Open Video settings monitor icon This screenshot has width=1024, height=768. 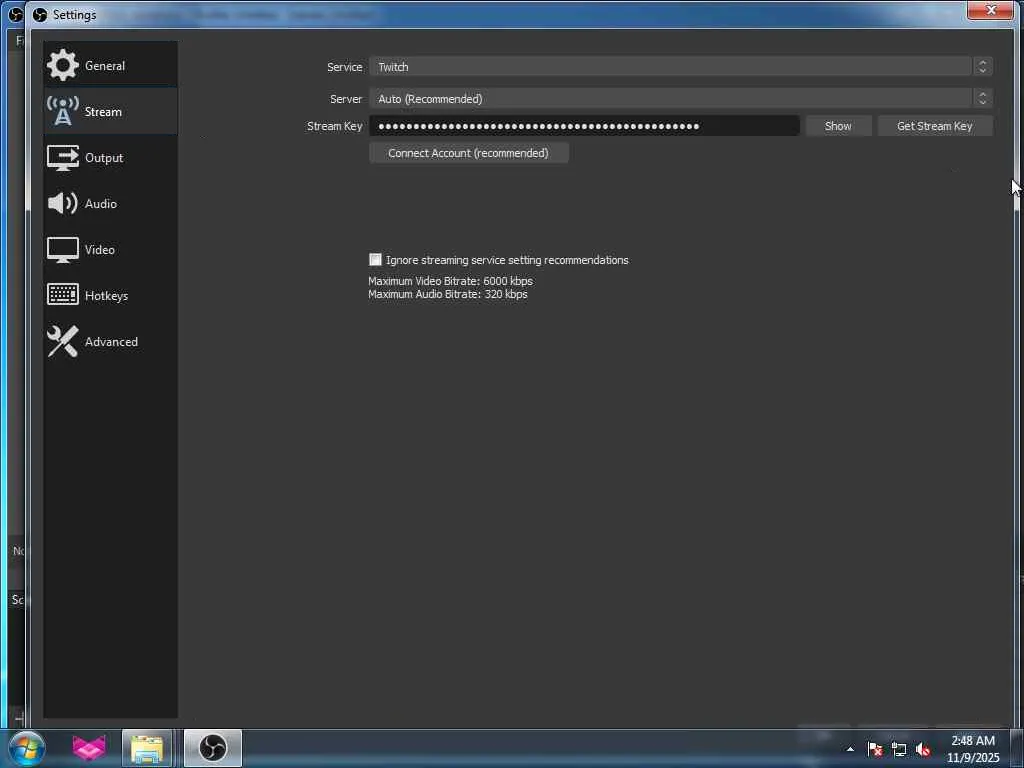coord(63,250)
